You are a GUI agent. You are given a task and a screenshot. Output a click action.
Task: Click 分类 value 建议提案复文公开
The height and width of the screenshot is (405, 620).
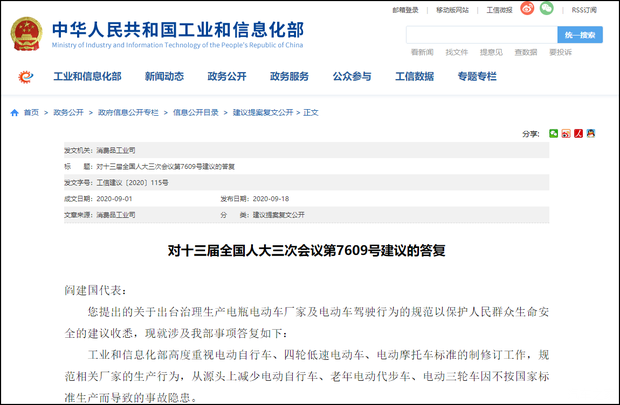[x=279, y=215]
